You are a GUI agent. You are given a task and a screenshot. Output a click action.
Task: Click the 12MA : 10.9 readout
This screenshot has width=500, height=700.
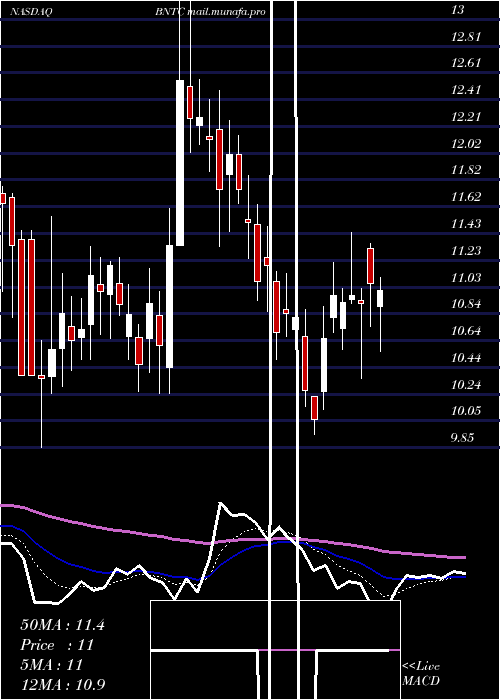63,685
